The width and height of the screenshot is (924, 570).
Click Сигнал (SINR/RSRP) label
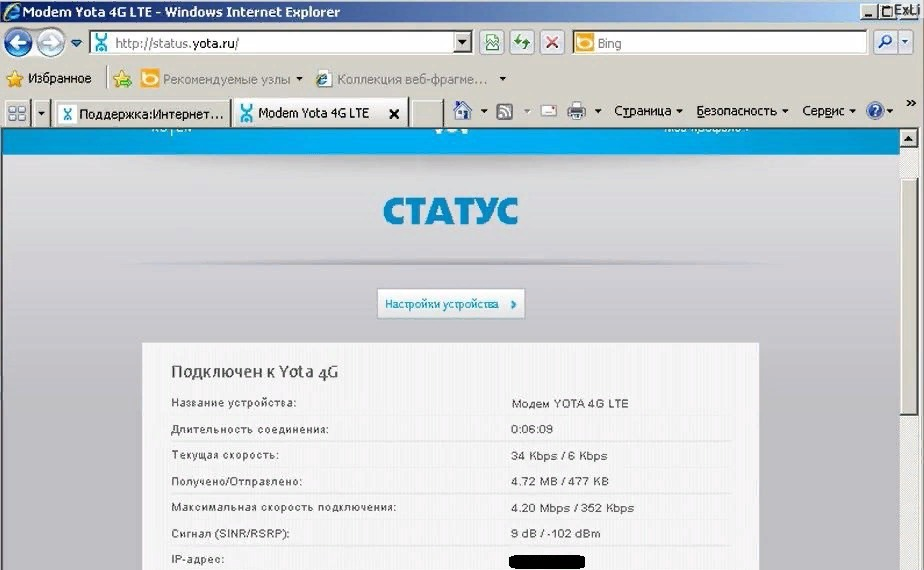230,533
